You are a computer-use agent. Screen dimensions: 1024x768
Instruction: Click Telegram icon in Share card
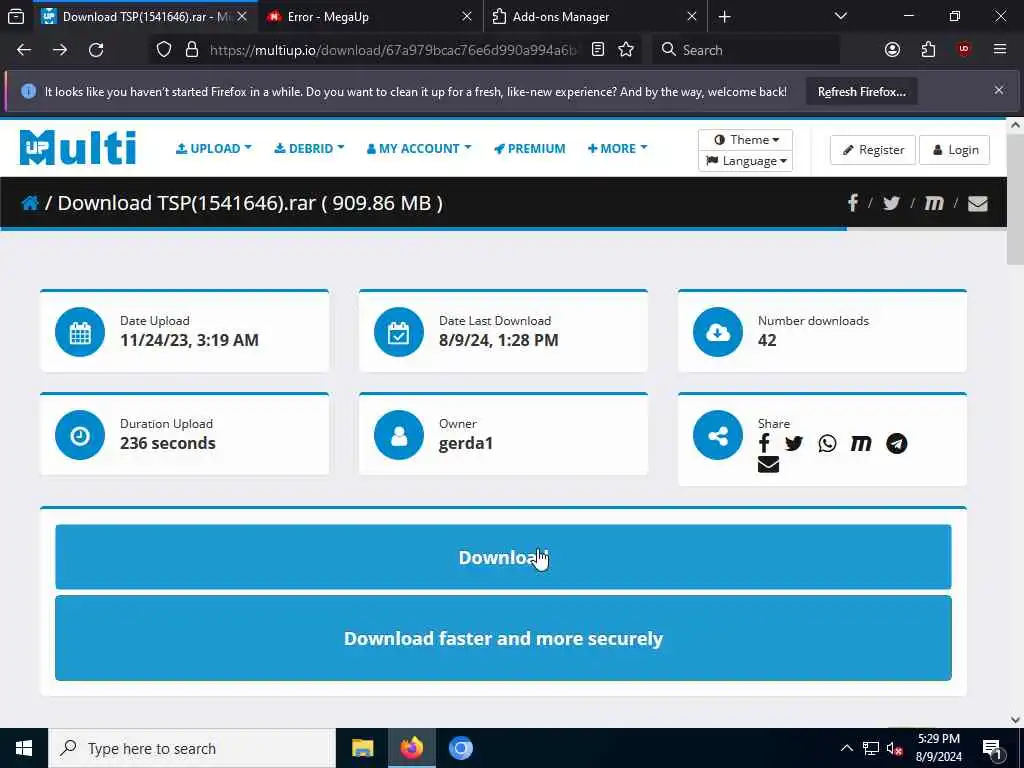pos(897,443)
